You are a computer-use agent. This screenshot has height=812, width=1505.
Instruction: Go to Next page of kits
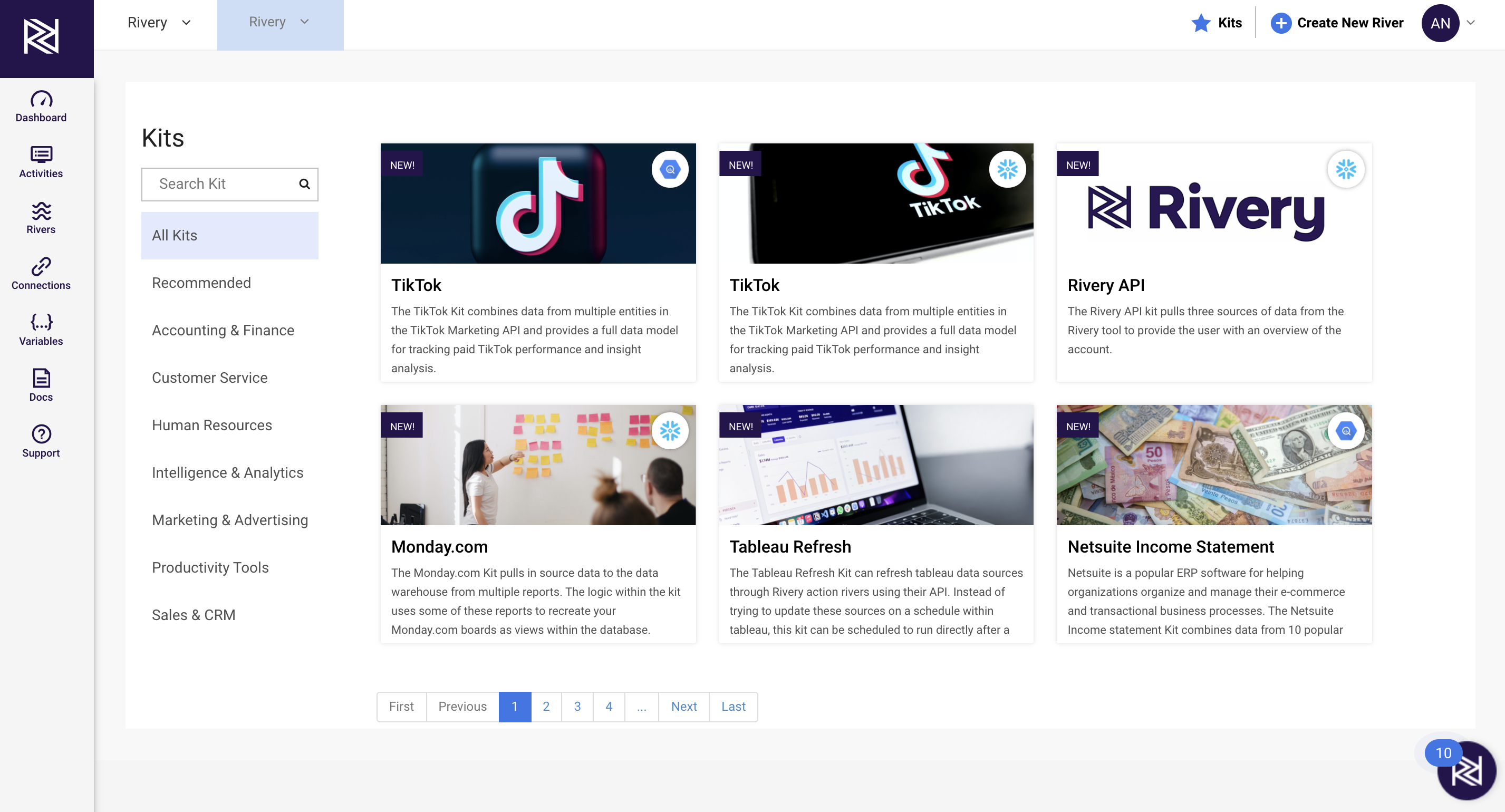point(683,706)
